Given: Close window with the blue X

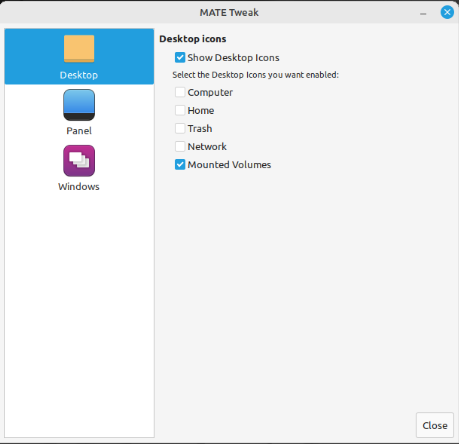Looking at the screenshot, I should (447, 13).
